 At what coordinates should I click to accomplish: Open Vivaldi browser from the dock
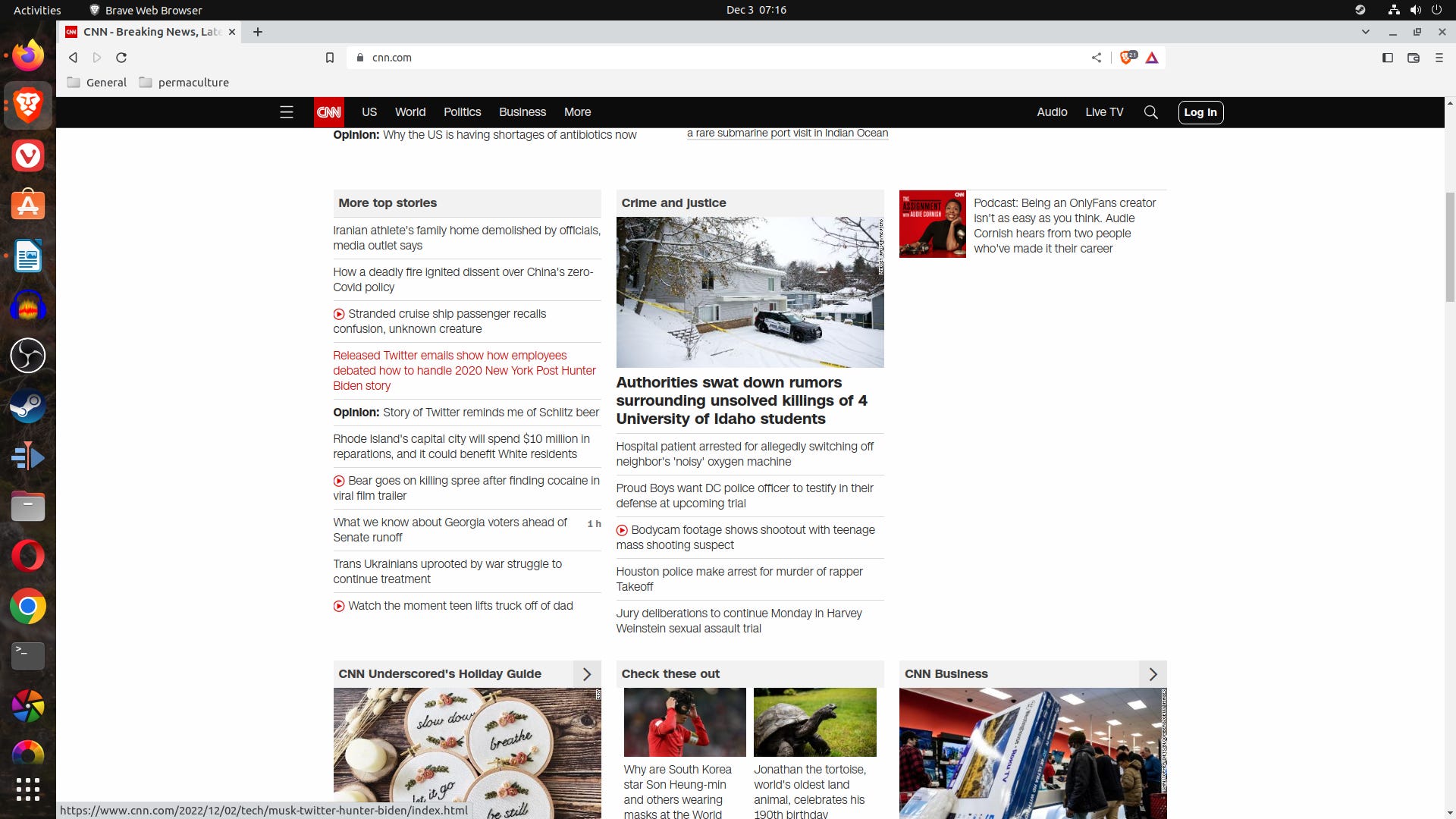coord(28,155)
